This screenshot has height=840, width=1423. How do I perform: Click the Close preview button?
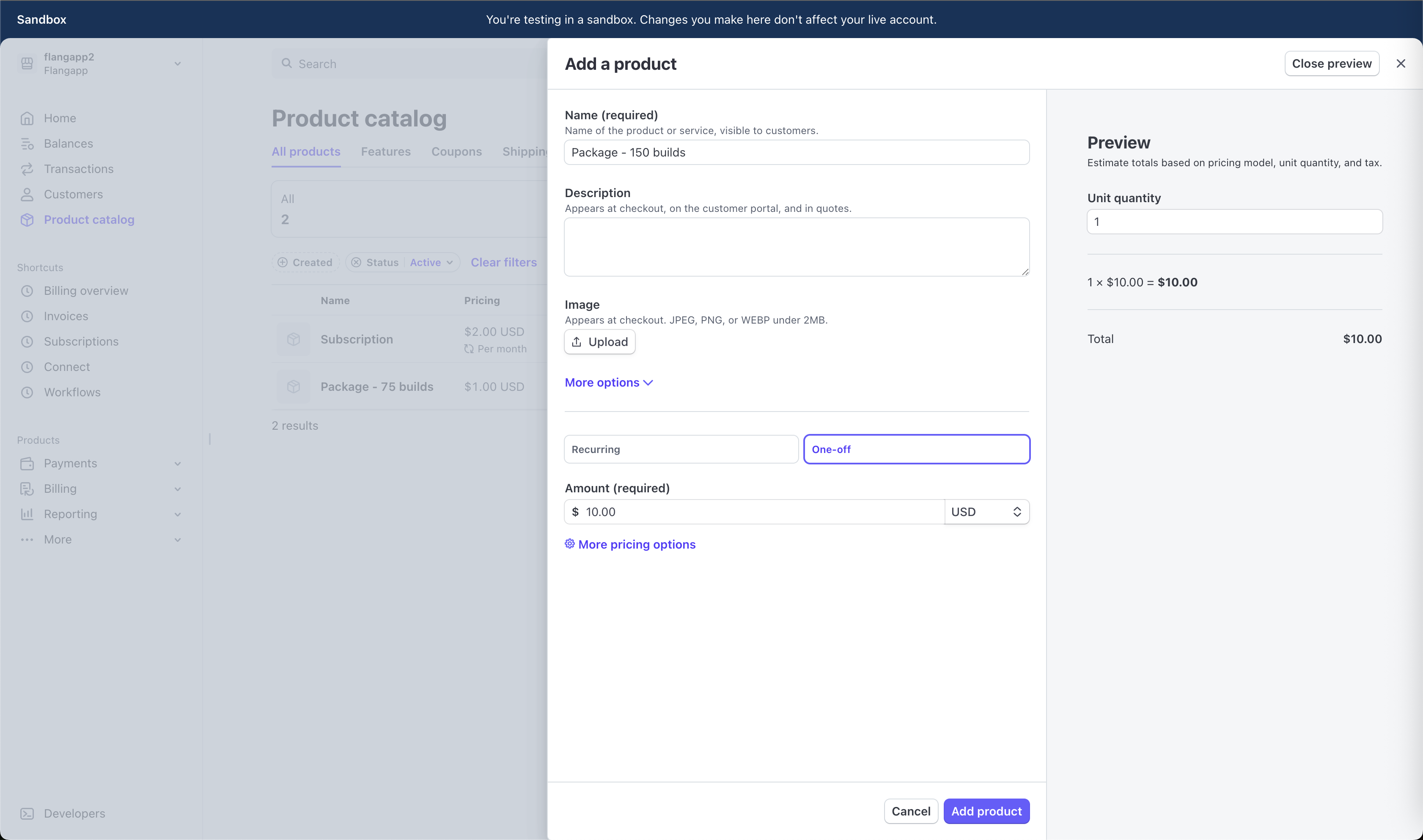(1331, 63)
